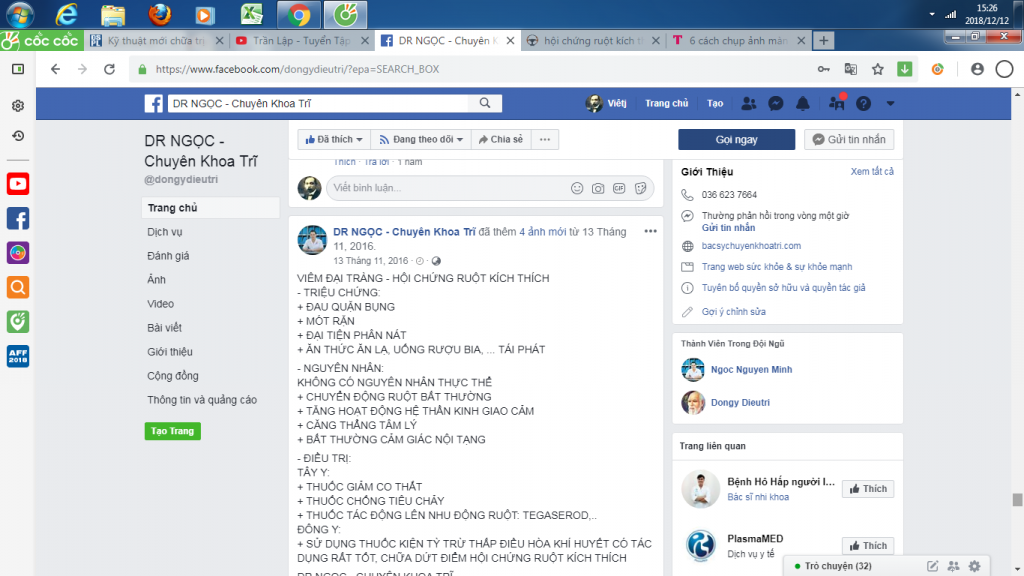Click the Gọi ngay button
Image resolution: width=1024 pixels, height=576 pixels.
click(x=737, y=139)
